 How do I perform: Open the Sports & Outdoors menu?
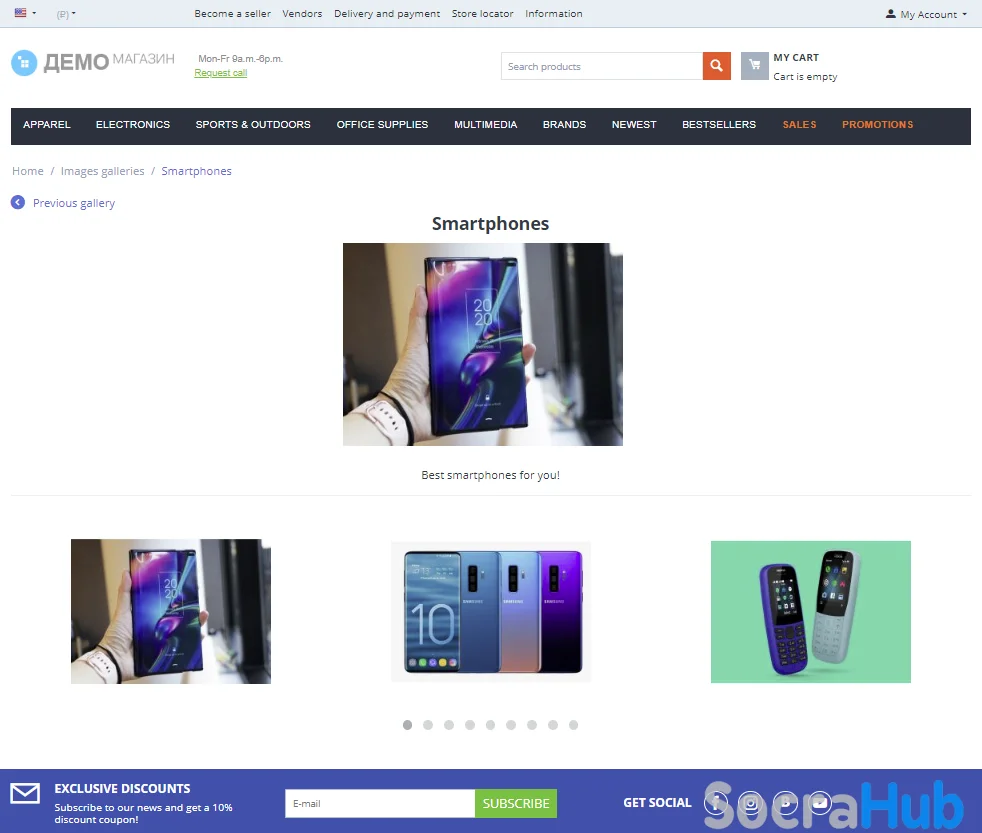pyautogui.click(x=253, y=125)
